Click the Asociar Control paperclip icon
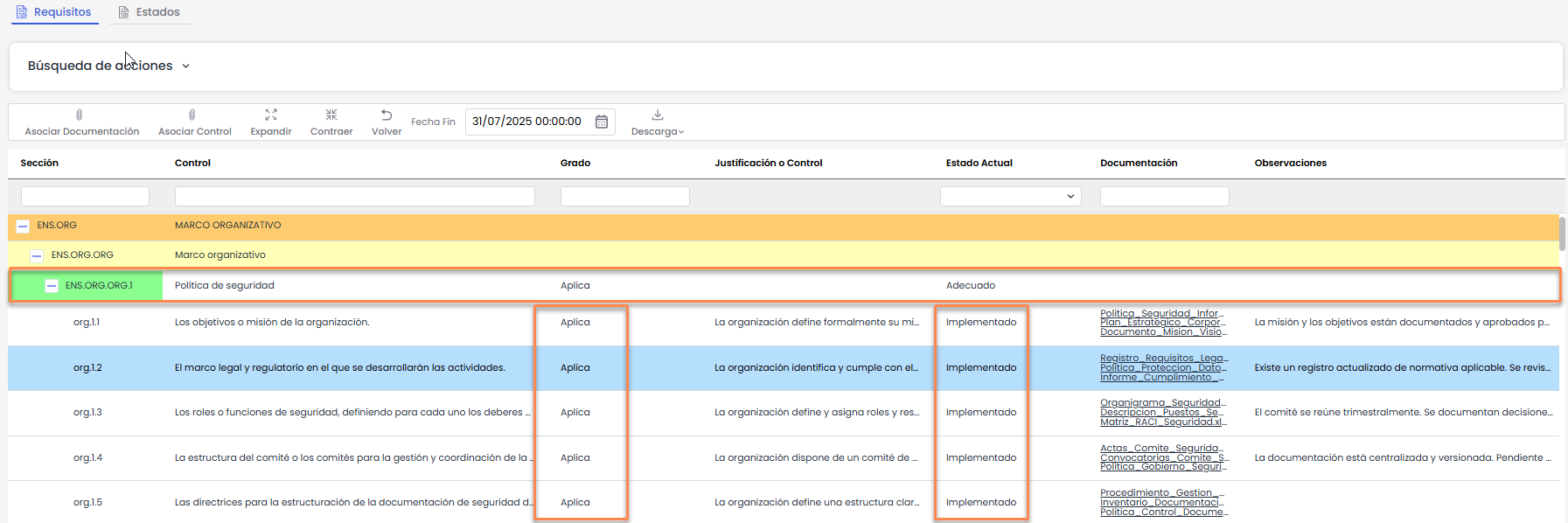This screenshot has height=523, width=1568. (192, 115)
